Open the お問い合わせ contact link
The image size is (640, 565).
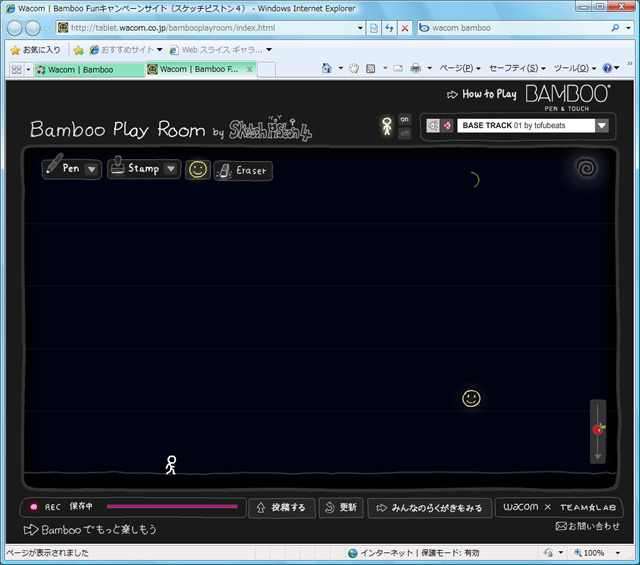(x=588, y=526)
